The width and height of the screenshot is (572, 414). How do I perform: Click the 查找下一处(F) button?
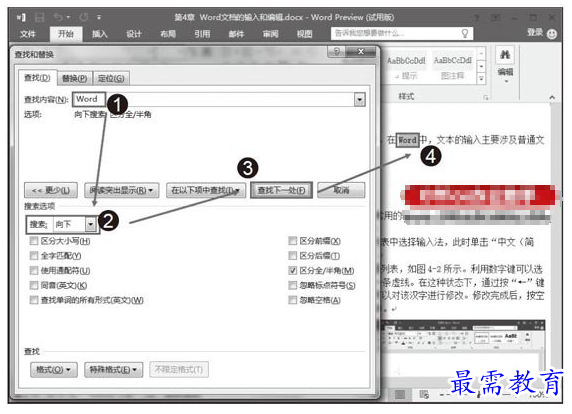pyautogui.click(x=281, y=190)
